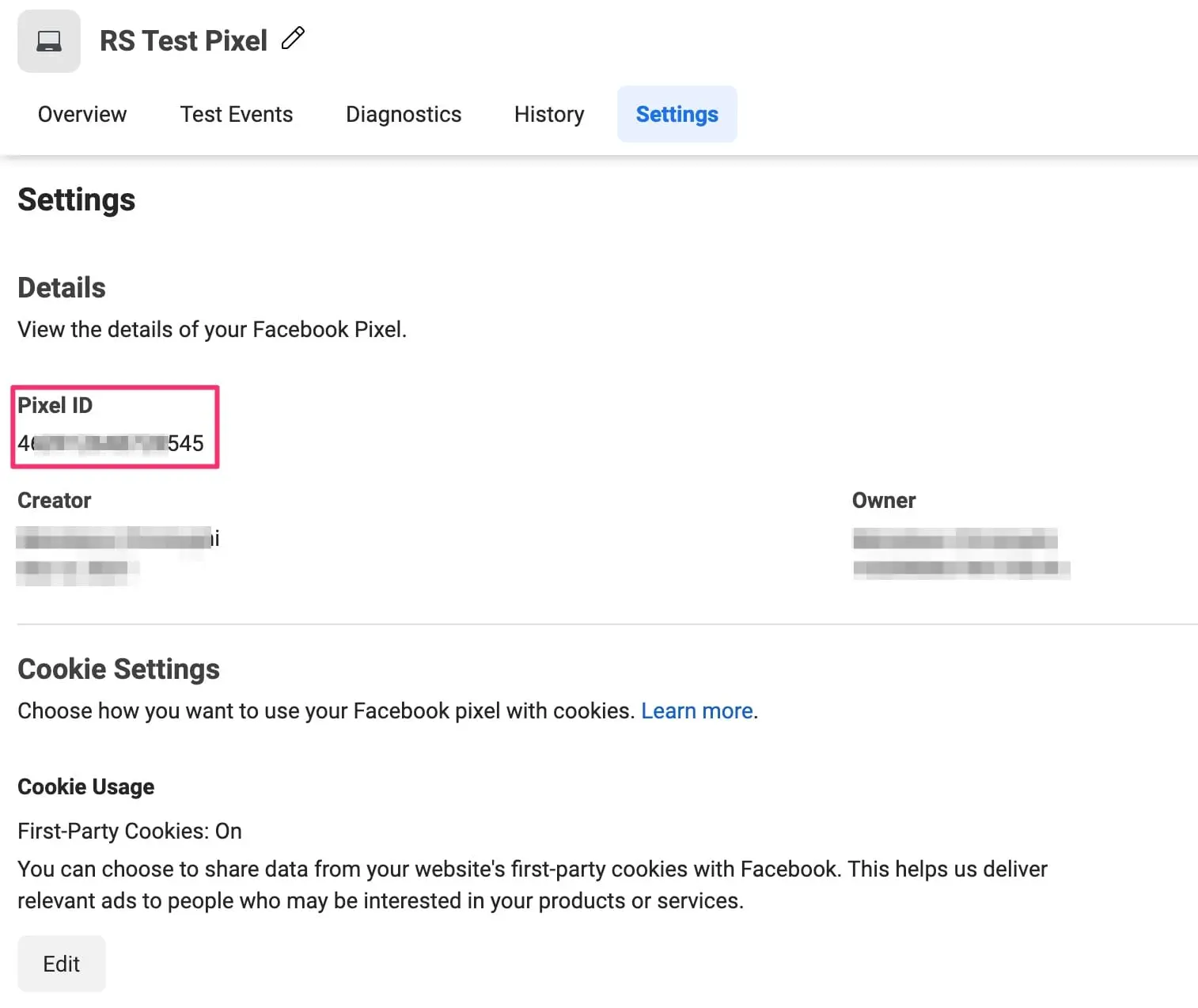This screenshot has width=1198, height=1008.
Task: Click the RS Test Pixel title text
Action: pos(184,41)
